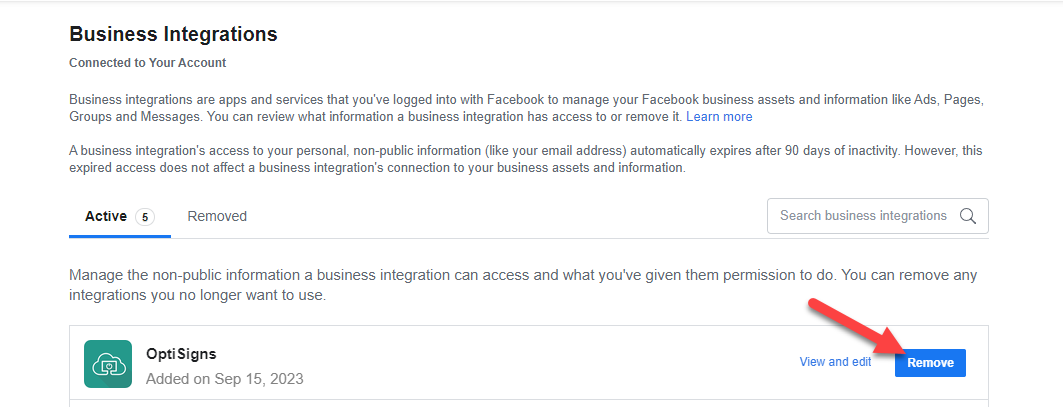This screenshot has width=1063, height=407.
Task: Click the blue underline beneath Active
Action: pos(120,236)
